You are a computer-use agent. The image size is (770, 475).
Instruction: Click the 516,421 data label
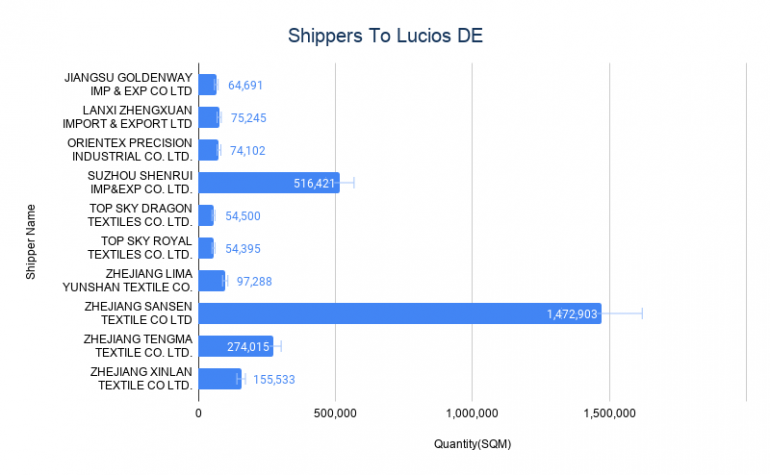[314, 183]
